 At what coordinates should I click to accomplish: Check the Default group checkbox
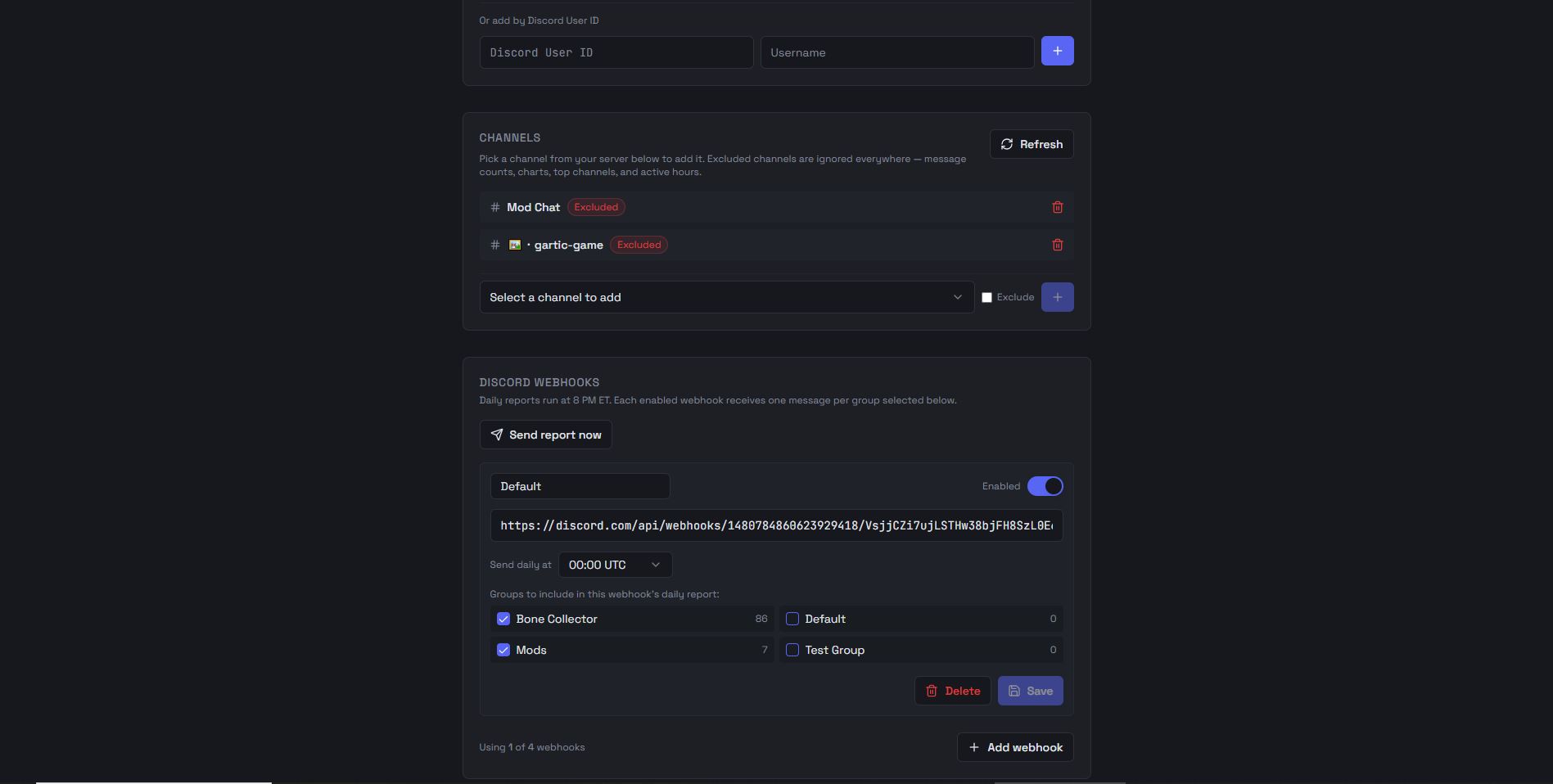(x=792, y=619)
